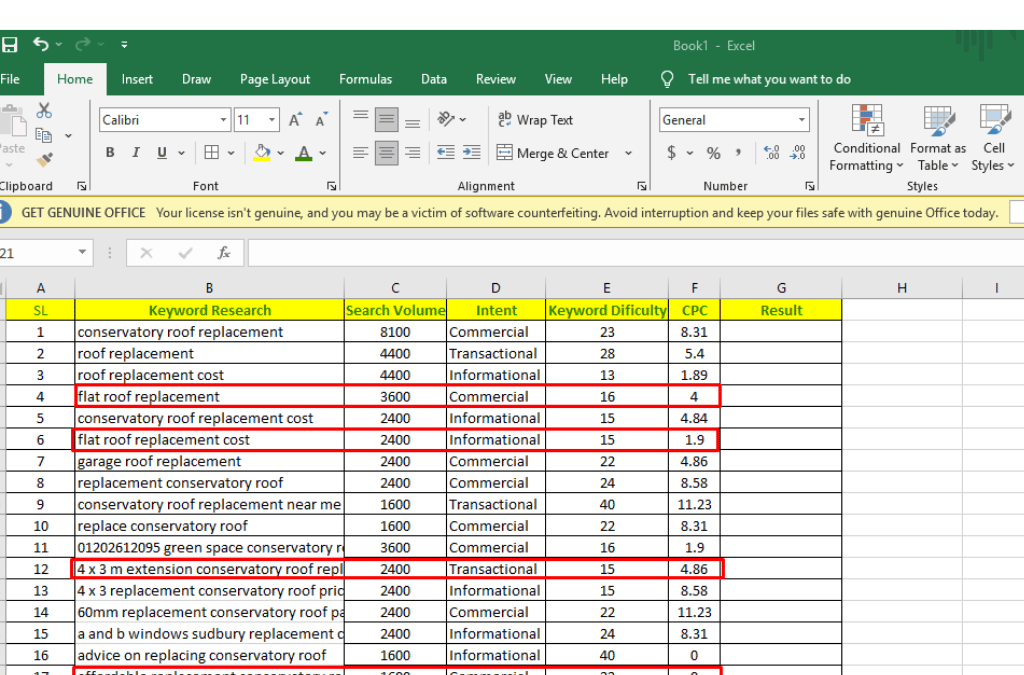Apply the yellow fill color
This screenshot has height=675, width=1024.
pyautogui.click(x=262, y=153)
